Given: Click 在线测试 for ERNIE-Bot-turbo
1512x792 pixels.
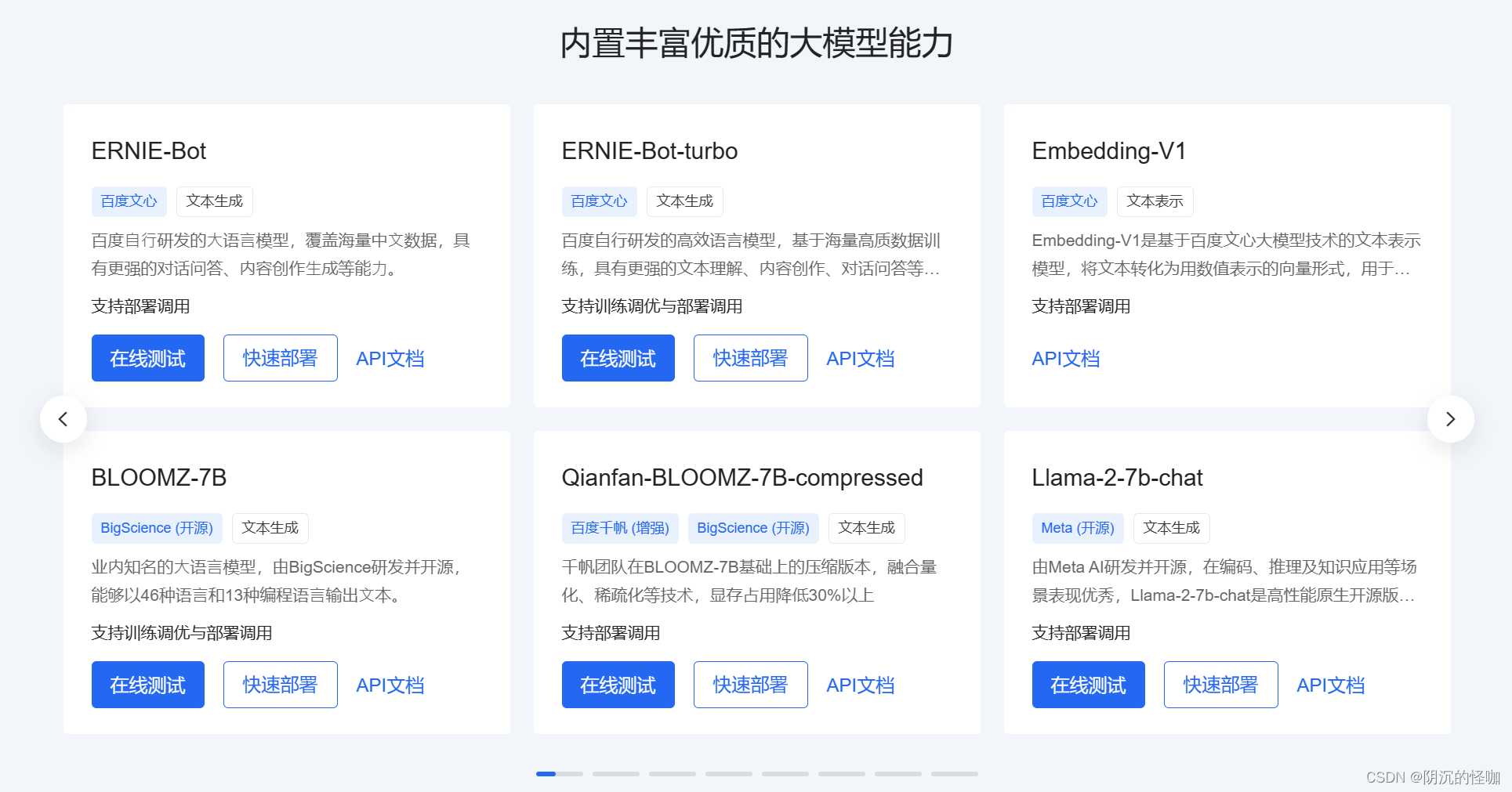Looking at the screenshot, I should point(618,358).
